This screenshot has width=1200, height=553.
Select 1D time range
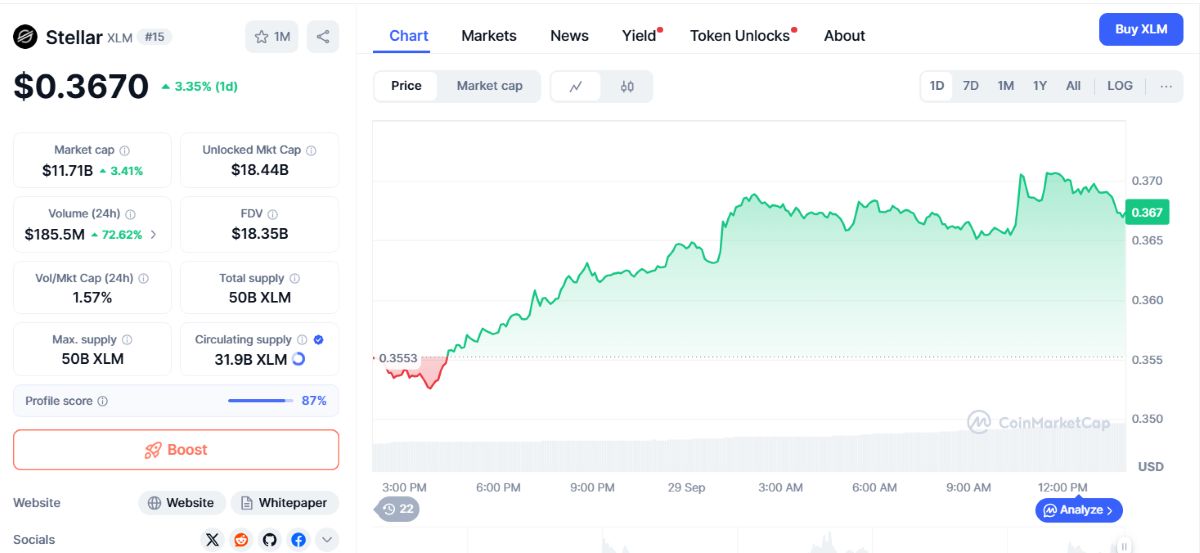937,86
